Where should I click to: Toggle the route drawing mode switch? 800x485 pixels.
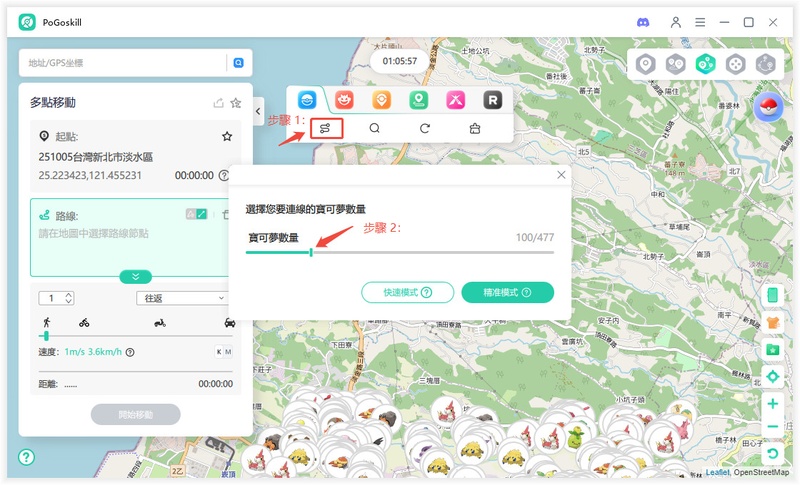(196, 214)
